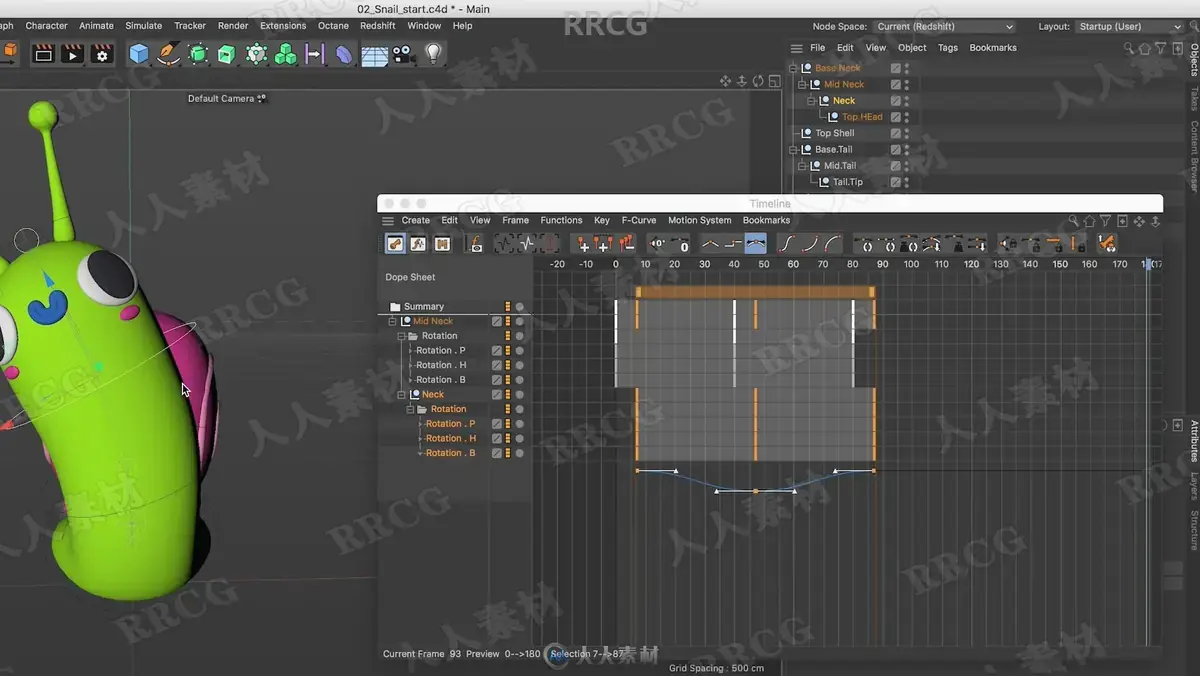Toggle Mid Neck layer checkbox in Objects
Image resolution: width=1200 pixels, height=676 pixels.
tap(896, 84)
